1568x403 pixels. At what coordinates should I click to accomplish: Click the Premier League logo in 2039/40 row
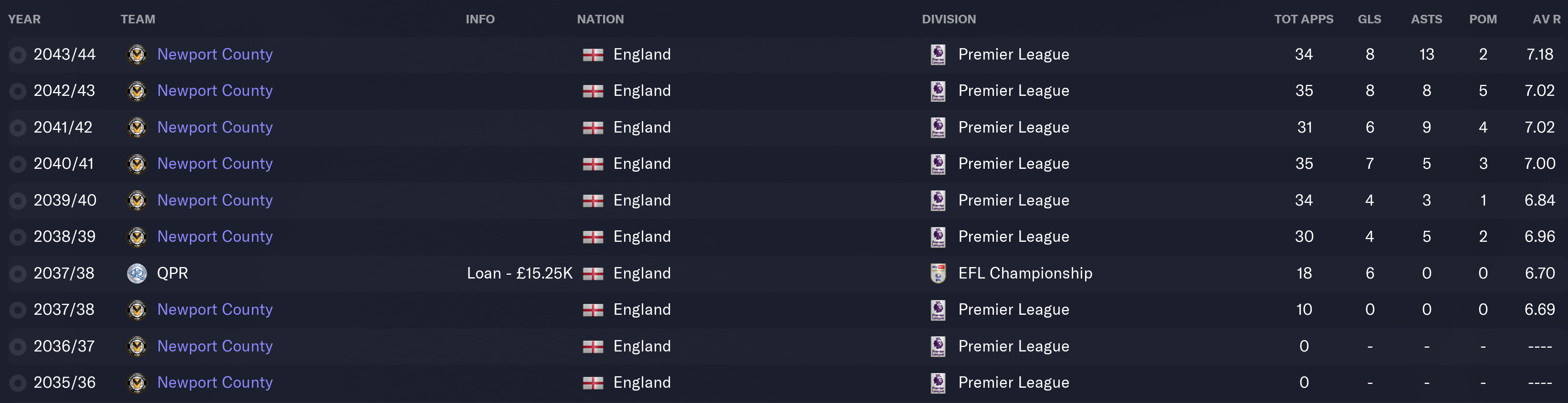click(938, 200)
